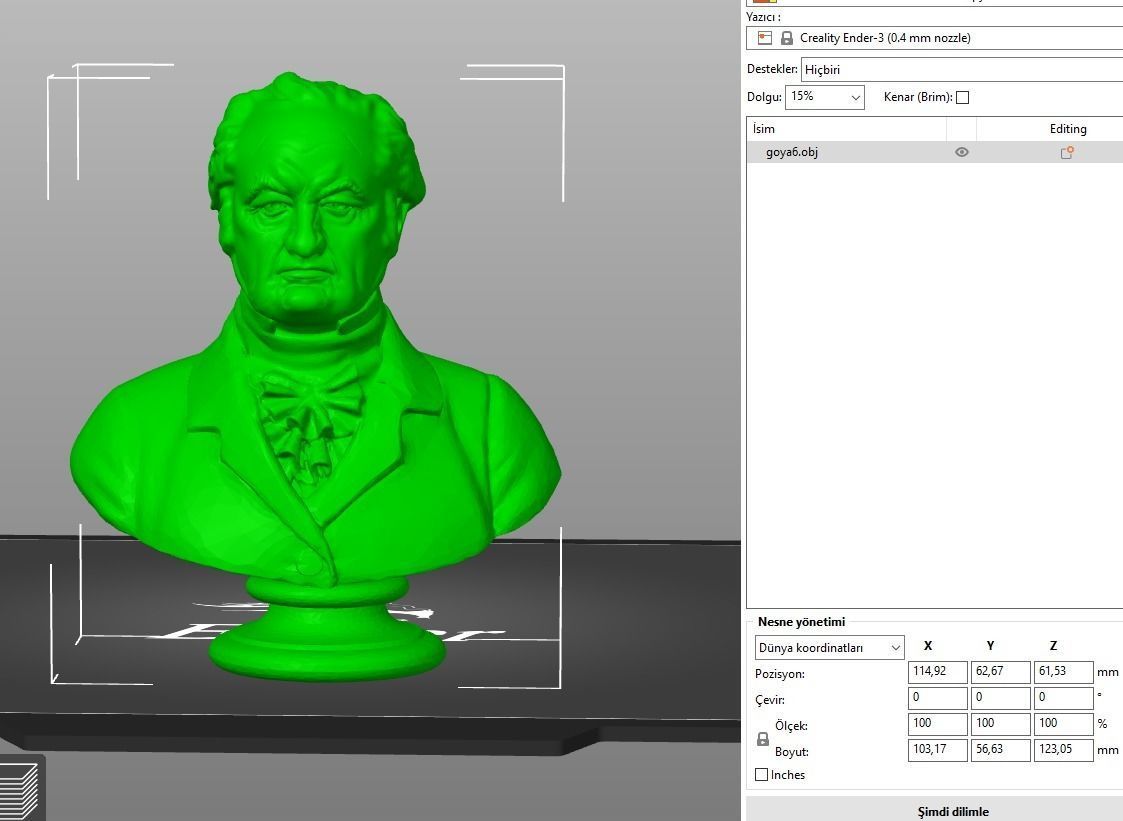Click the Pozisyon Y field 62,67

(x=1001, y=672)
